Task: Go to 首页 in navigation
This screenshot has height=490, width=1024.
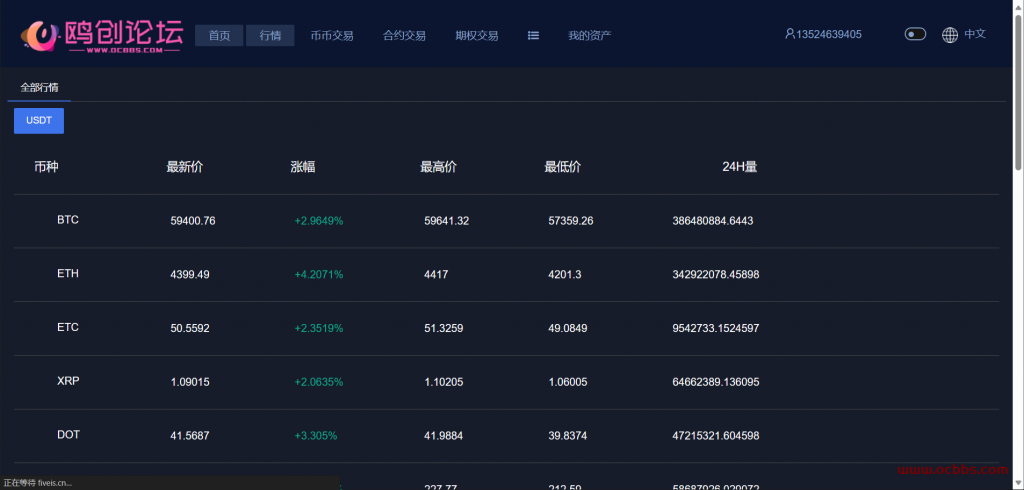Action: [x=219, y=35]
